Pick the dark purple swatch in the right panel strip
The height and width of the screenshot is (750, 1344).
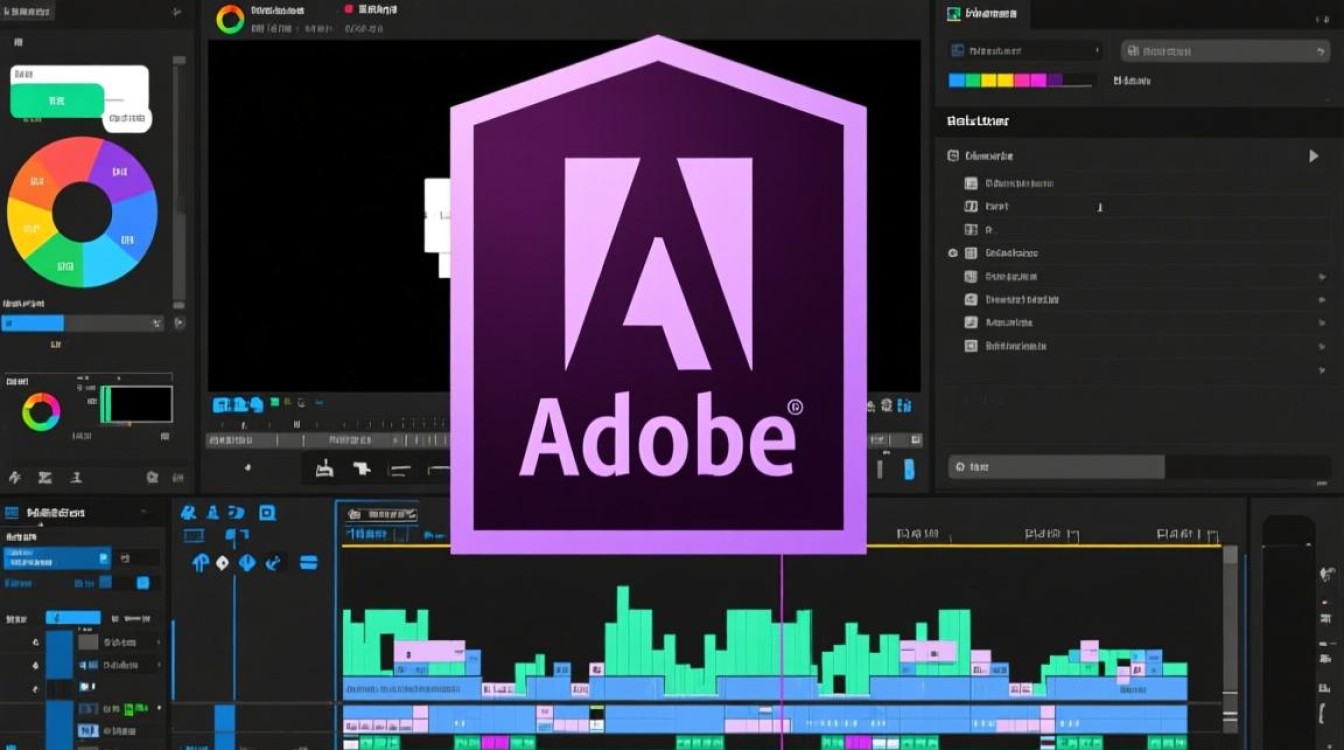tap(1055, 80)
